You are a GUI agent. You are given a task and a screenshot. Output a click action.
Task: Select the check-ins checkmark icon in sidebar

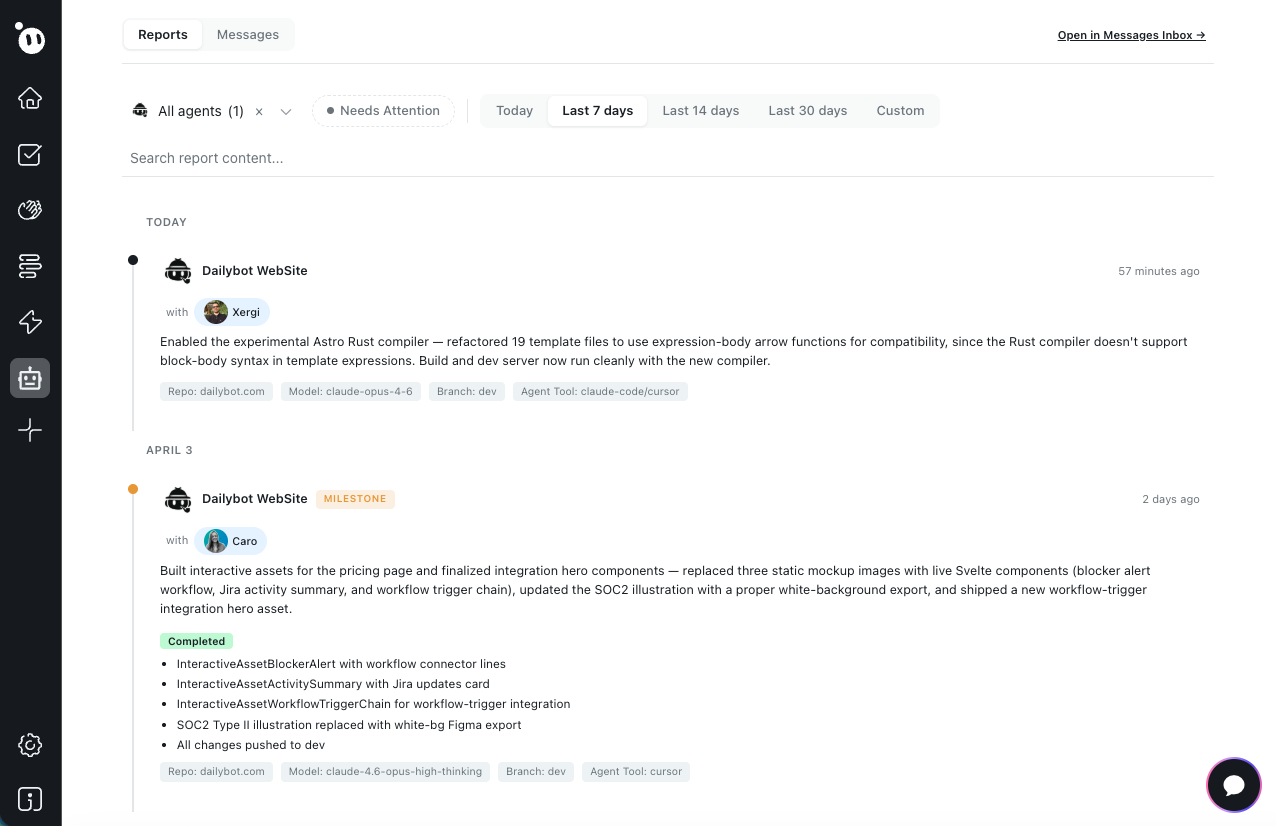coord(30,154)
